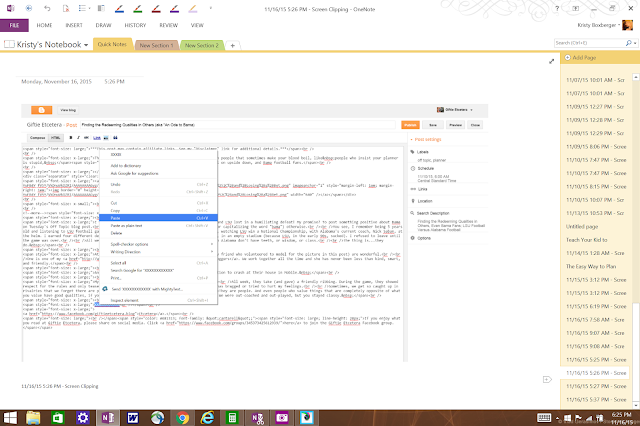Open Calculator from the taskbar

(x=232, y=418)
